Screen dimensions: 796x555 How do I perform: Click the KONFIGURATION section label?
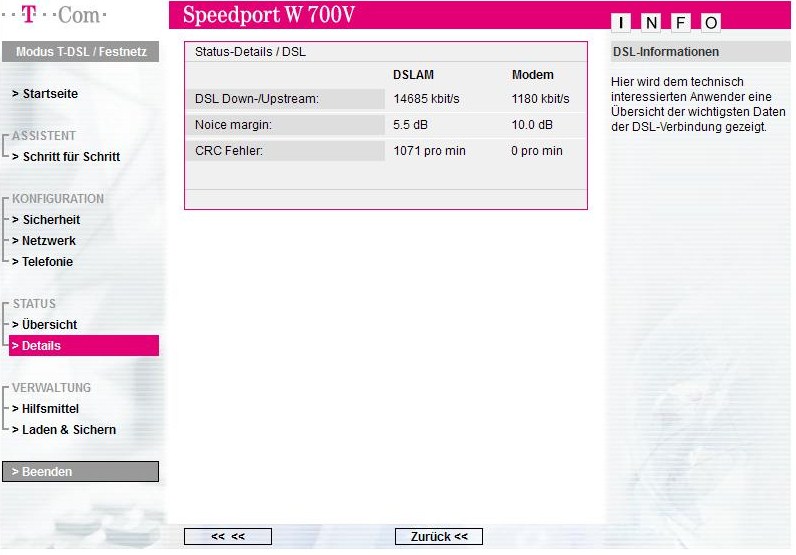tap(58, 199)
